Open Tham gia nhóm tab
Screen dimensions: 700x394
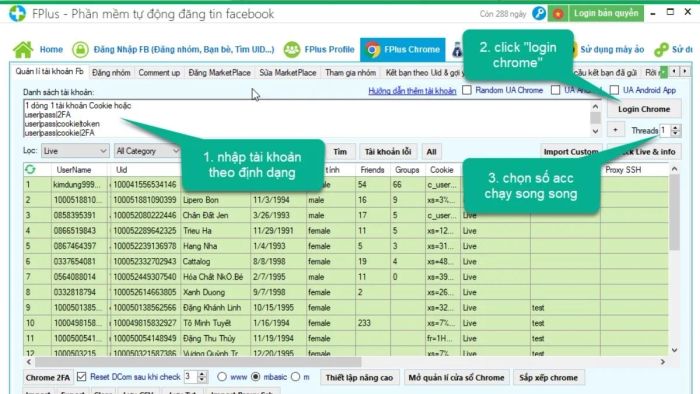coord(350,72)
